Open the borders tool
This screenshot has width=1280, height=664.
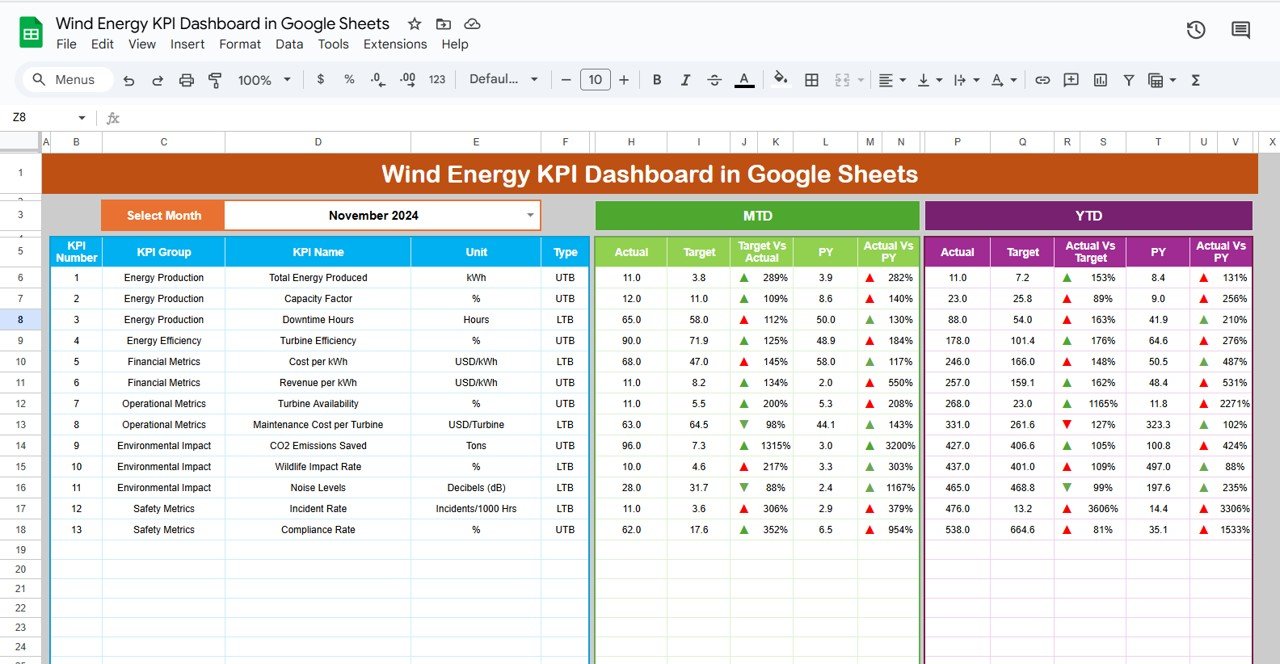pos(812,80)
